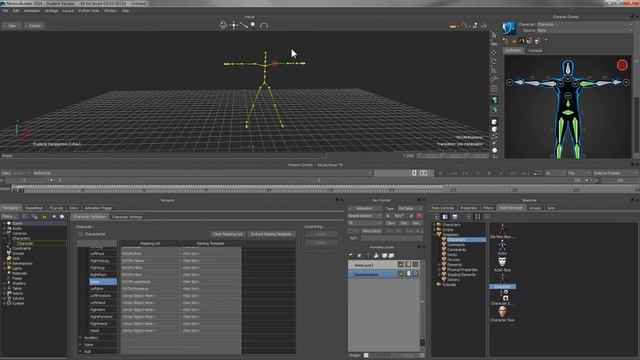Click the Flat button in Key Controls

pyautogui.click(x=404, y=223)
